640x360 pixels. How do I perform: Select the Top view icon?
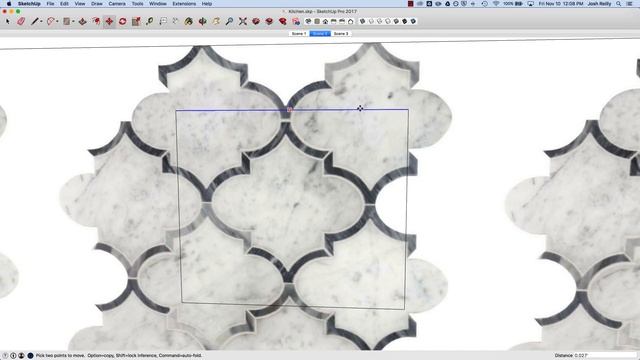pyautogui.click(x=317, y=21)
